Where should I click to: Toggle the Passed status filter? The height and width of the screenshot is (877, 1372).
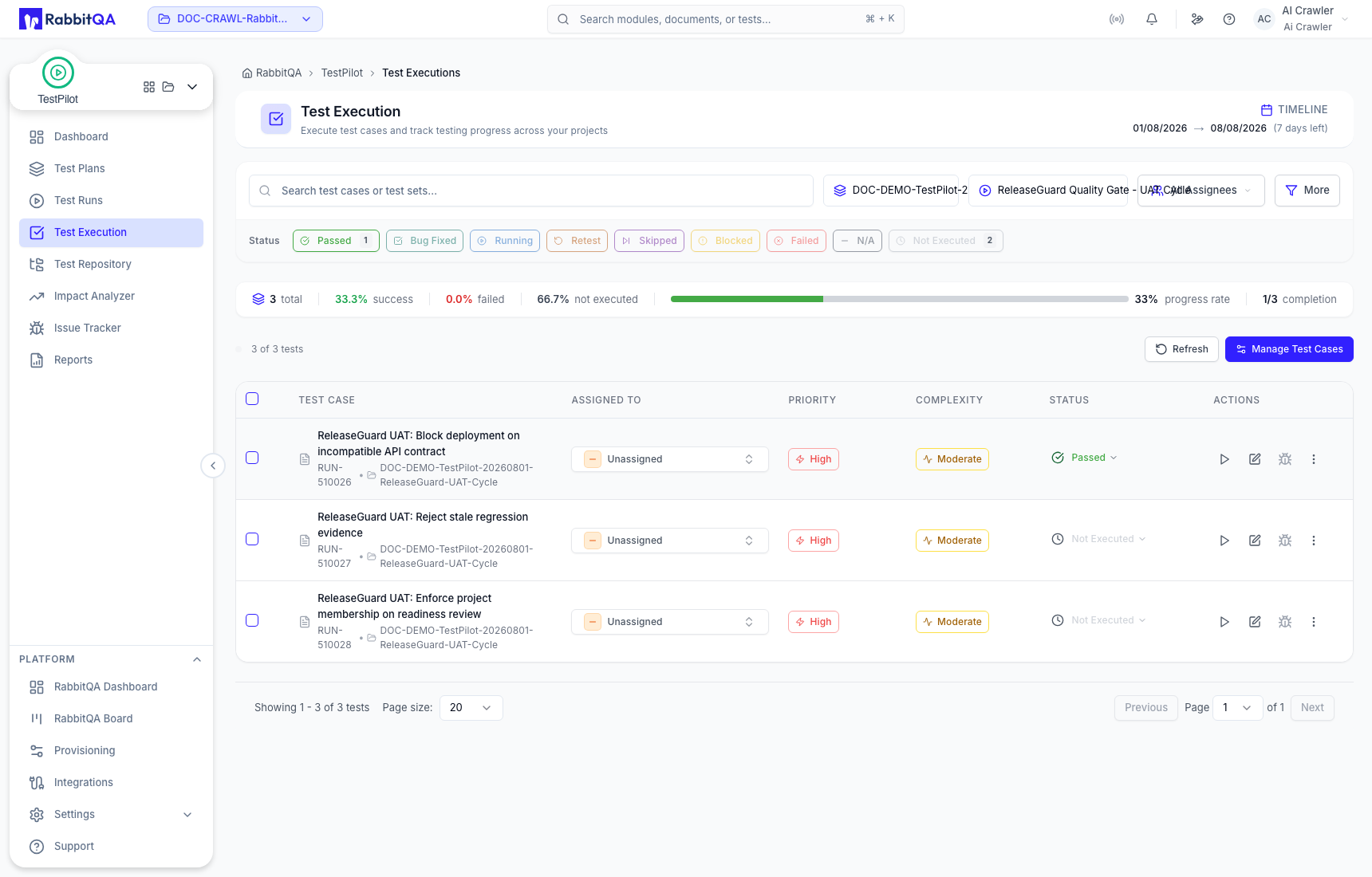point(336,241)
